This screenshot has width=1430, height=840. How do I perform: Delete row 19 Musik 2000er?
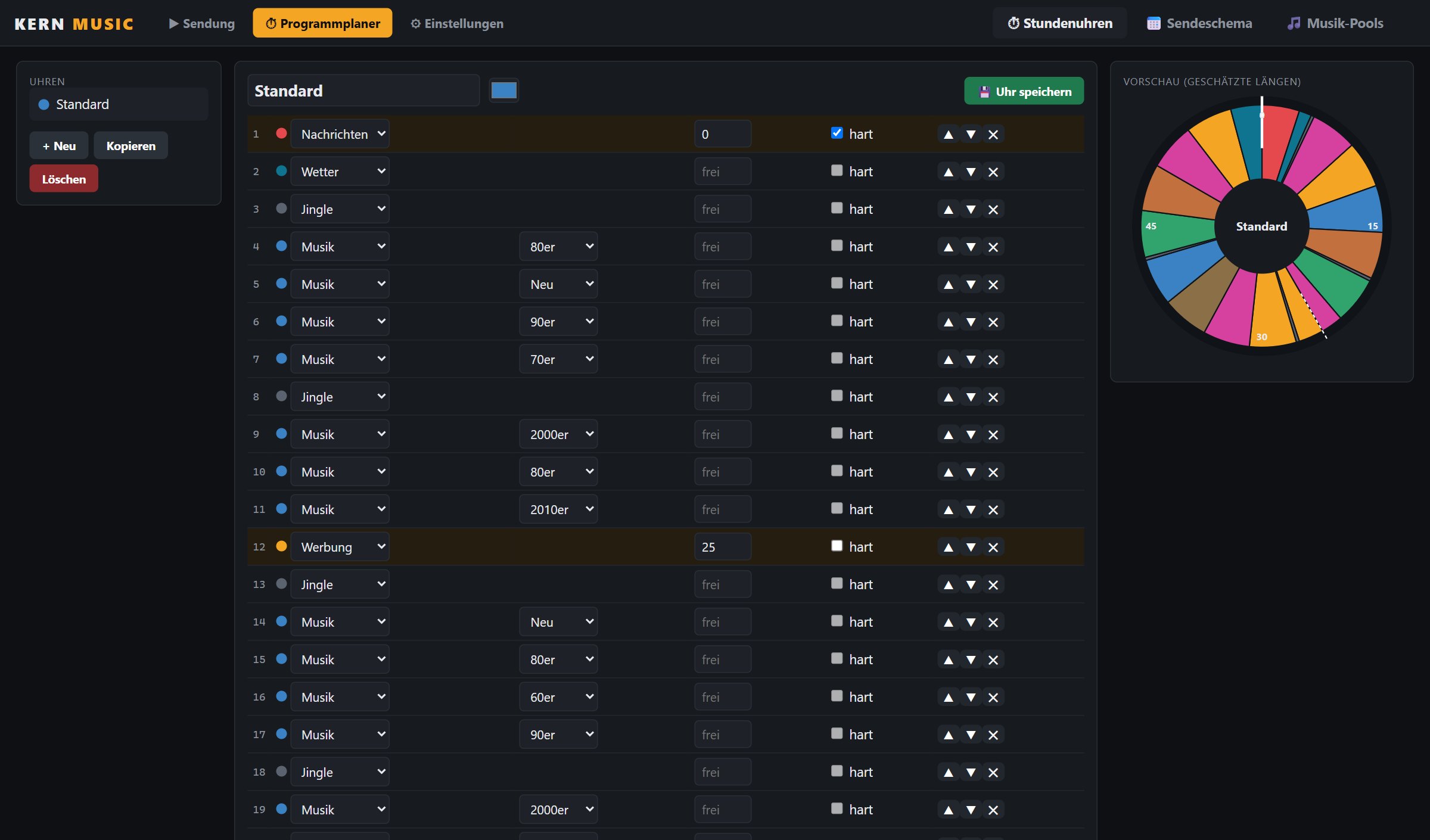(993, 810)
